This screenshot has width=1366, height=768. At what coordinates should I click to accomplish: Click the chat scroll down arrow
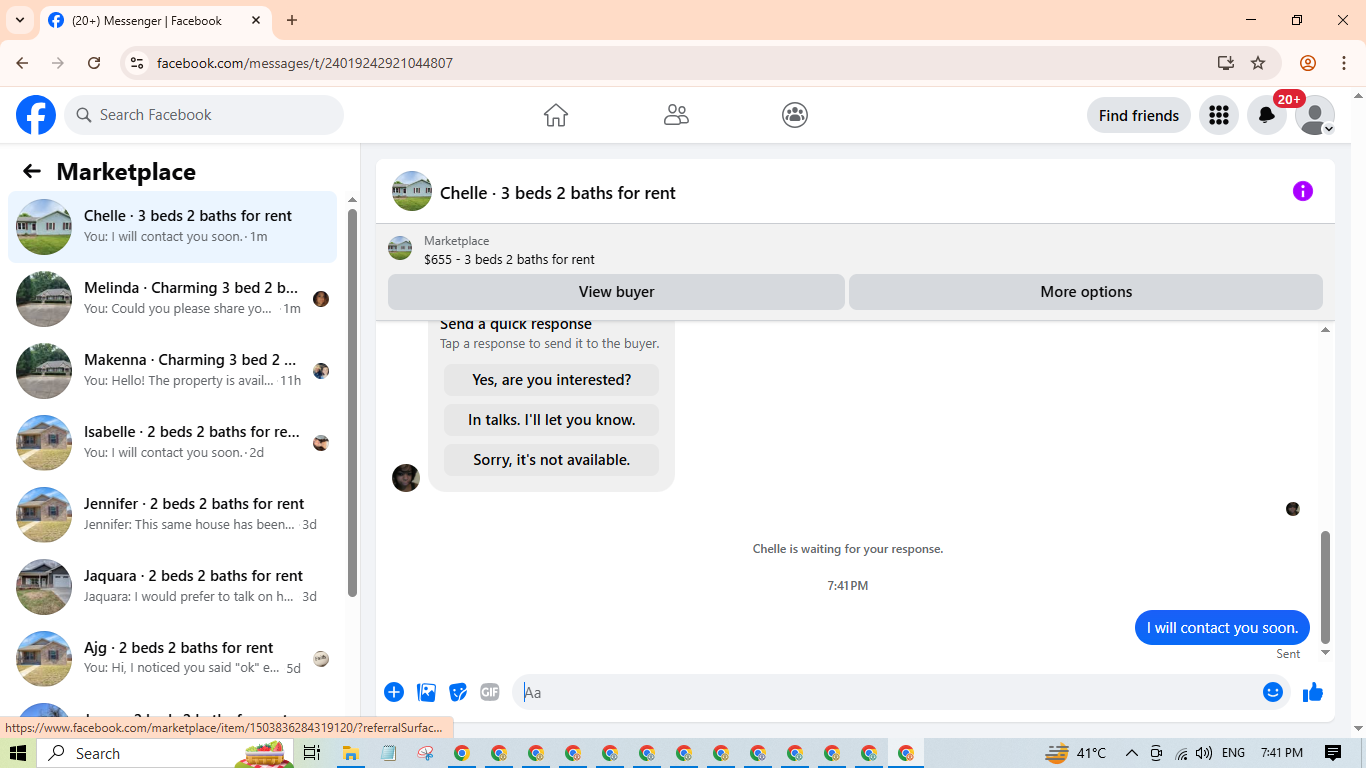pyautogui.click(x=1326, y=653)
